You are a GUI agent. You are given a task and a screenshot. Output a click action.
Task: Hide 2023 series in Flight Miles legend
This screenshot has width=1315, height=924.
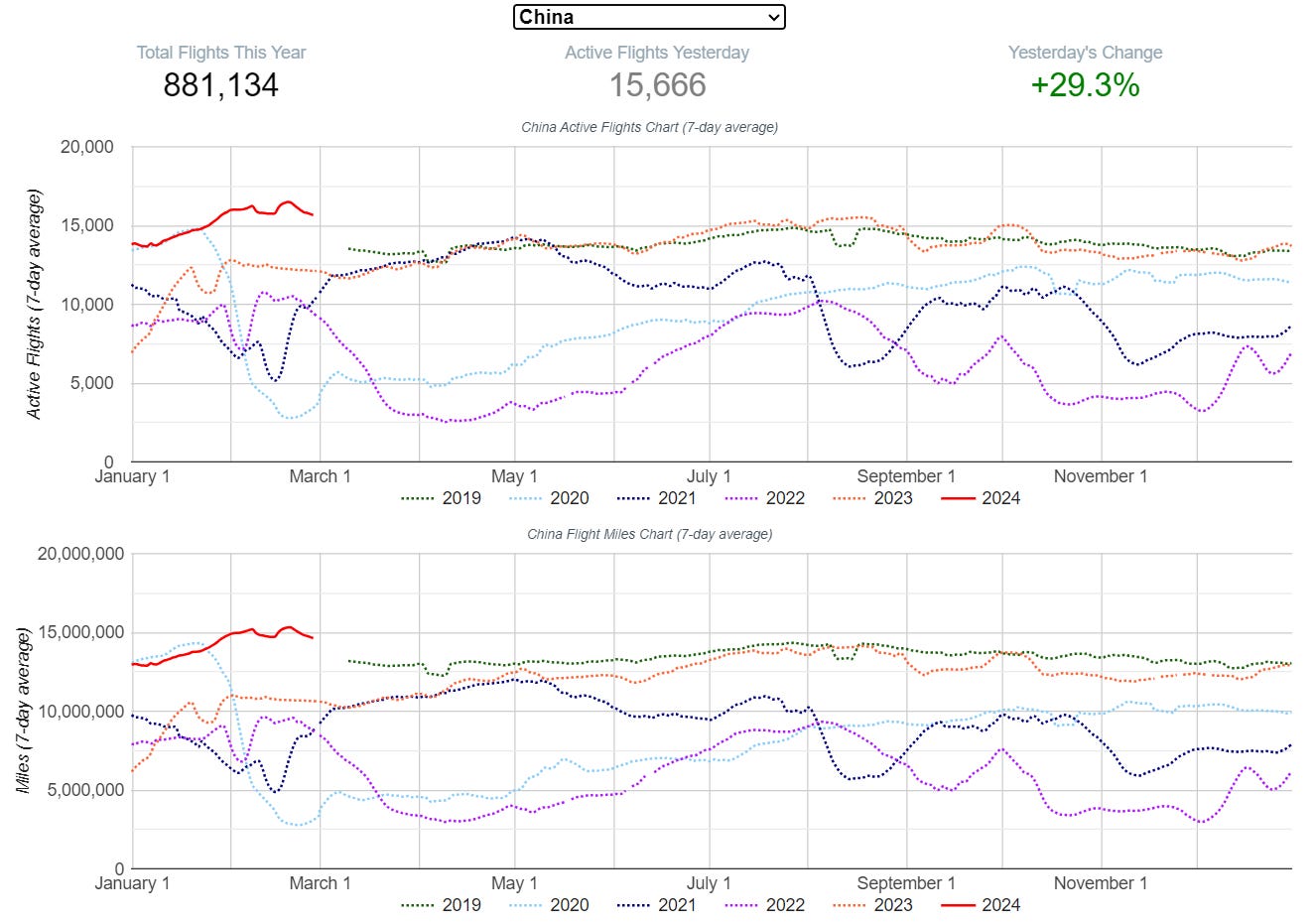872,905
